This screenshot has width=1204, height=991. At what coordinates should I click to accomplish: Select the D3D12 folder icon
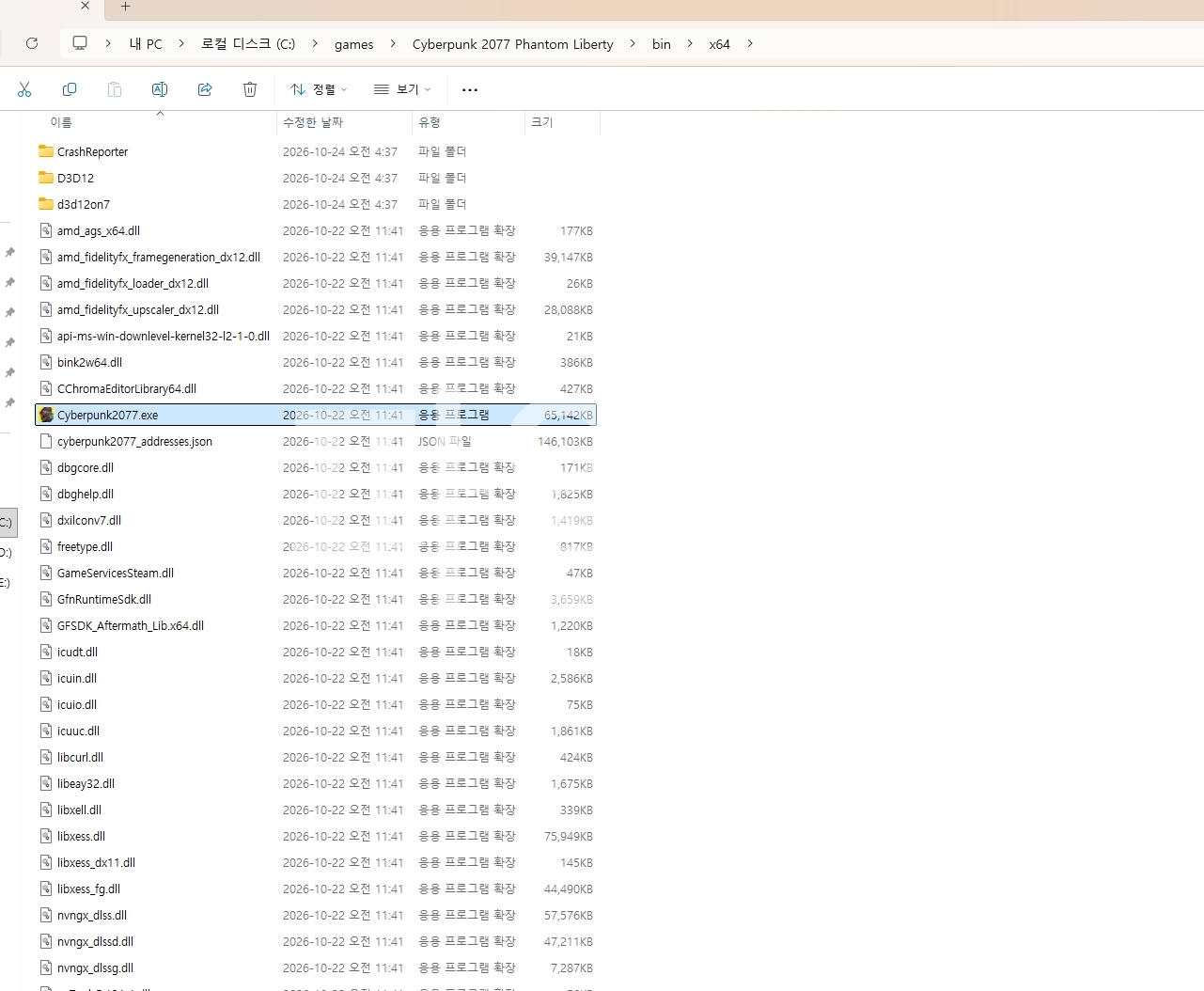46,178
